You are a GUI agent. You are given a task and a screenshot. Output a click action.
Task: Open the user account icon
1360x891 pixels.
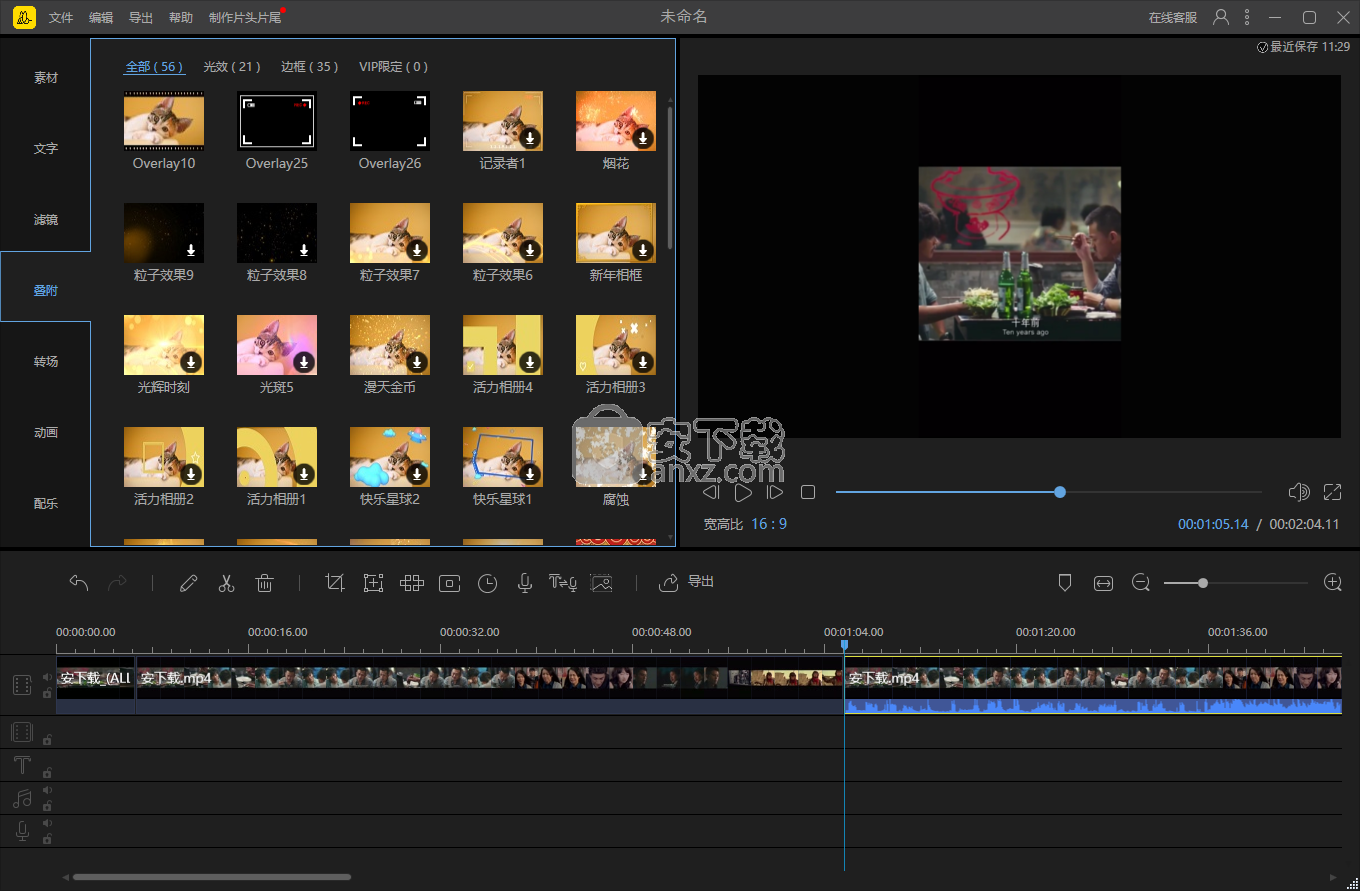click(1221, 17)
